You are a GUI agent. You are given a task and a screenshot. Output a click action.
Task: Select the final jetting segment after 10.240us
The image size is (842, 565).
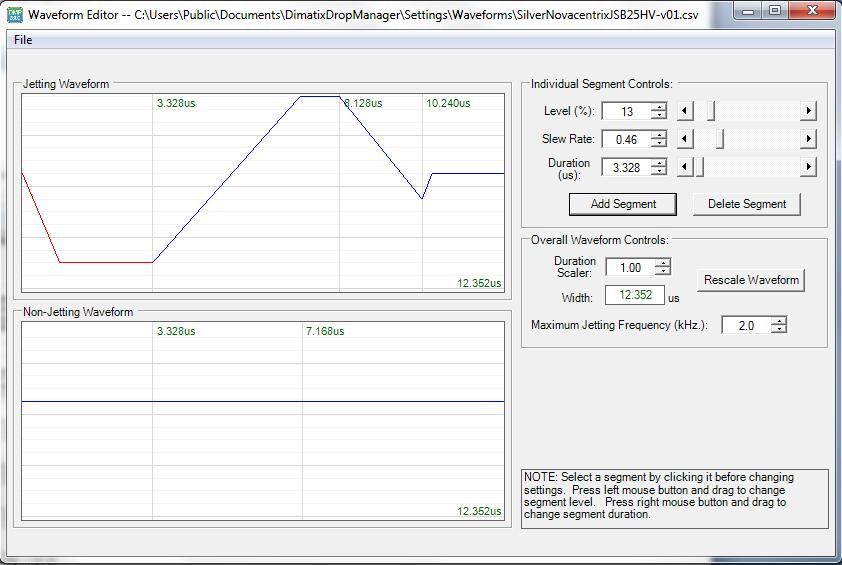tap(467, 173)
